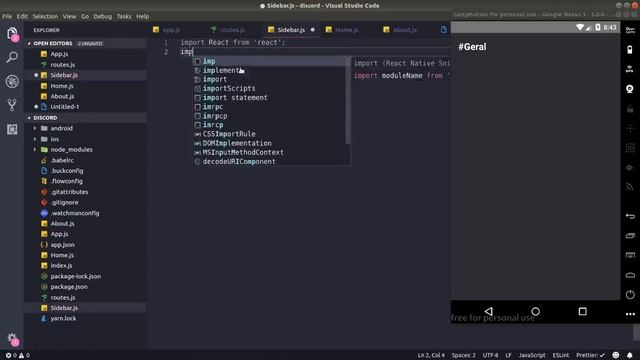Click line 1 import React code
The width and height of the screenshot is (640, 360).
click(x=233, y=42)
